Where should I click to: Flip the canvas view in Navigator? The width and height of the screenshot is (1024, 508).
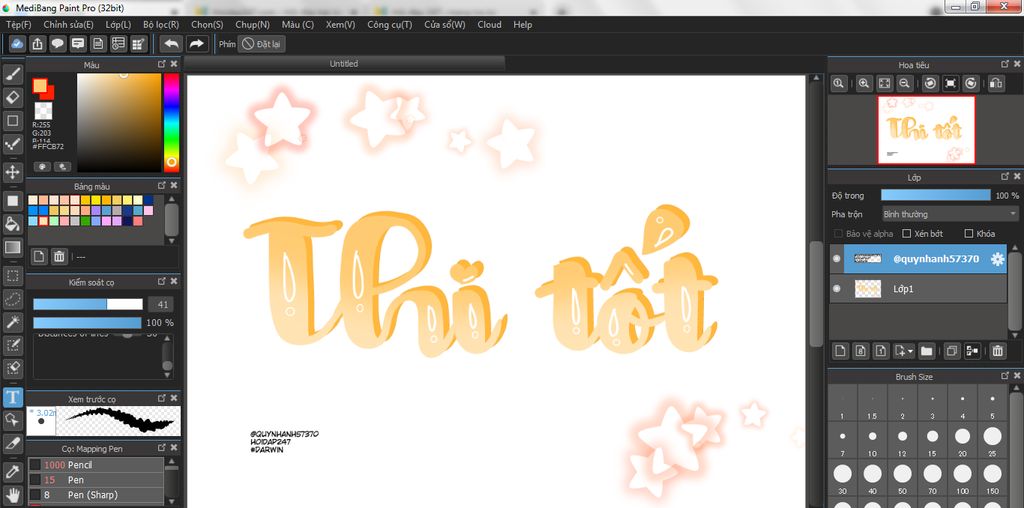[x=996, y=83]
